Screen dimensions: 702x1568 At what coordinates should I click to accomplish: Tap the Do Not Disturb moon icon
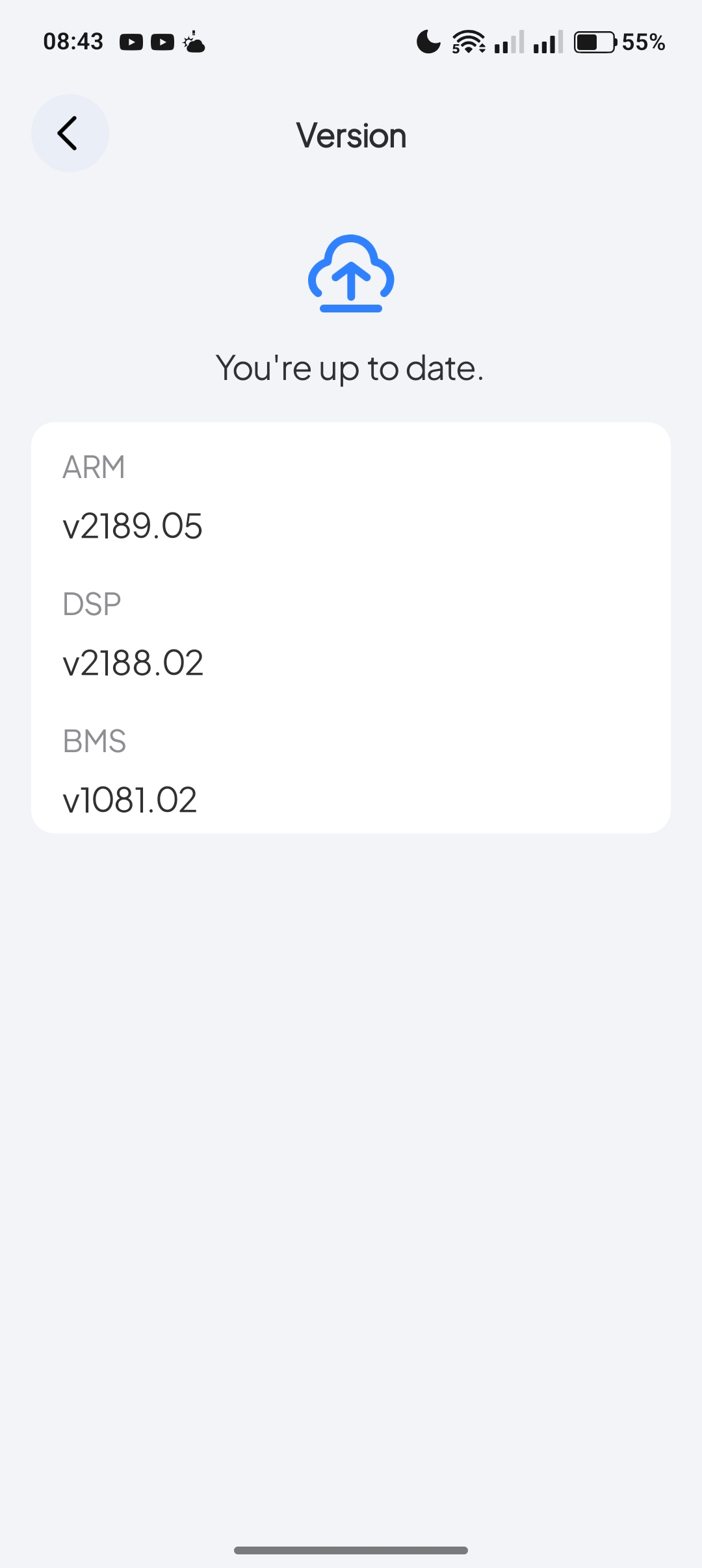(x=428, y=42)
